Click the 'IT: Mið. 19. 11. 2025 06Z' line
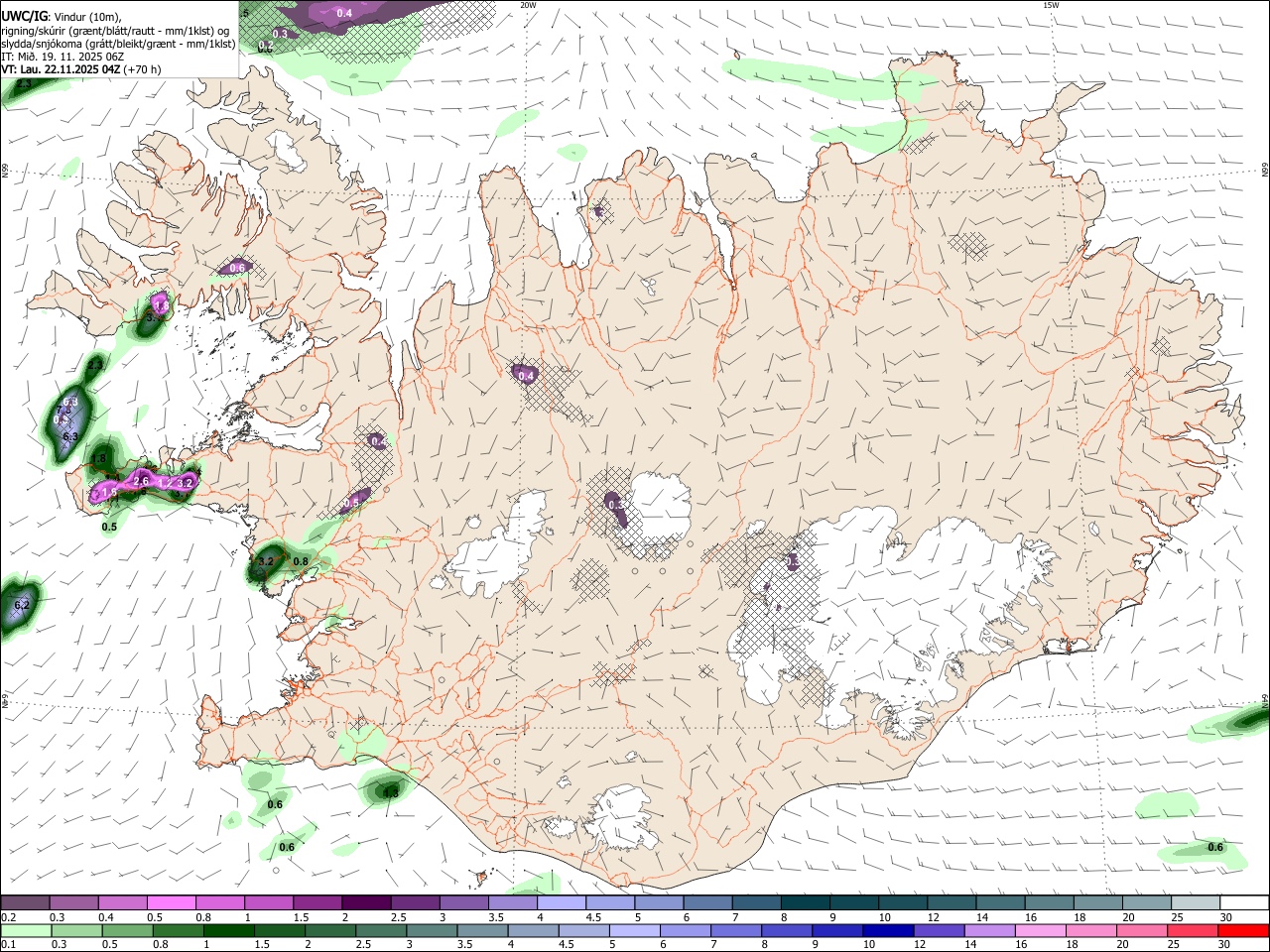The height and width of the screenshot is (952, 1270). tap(63, 57)
